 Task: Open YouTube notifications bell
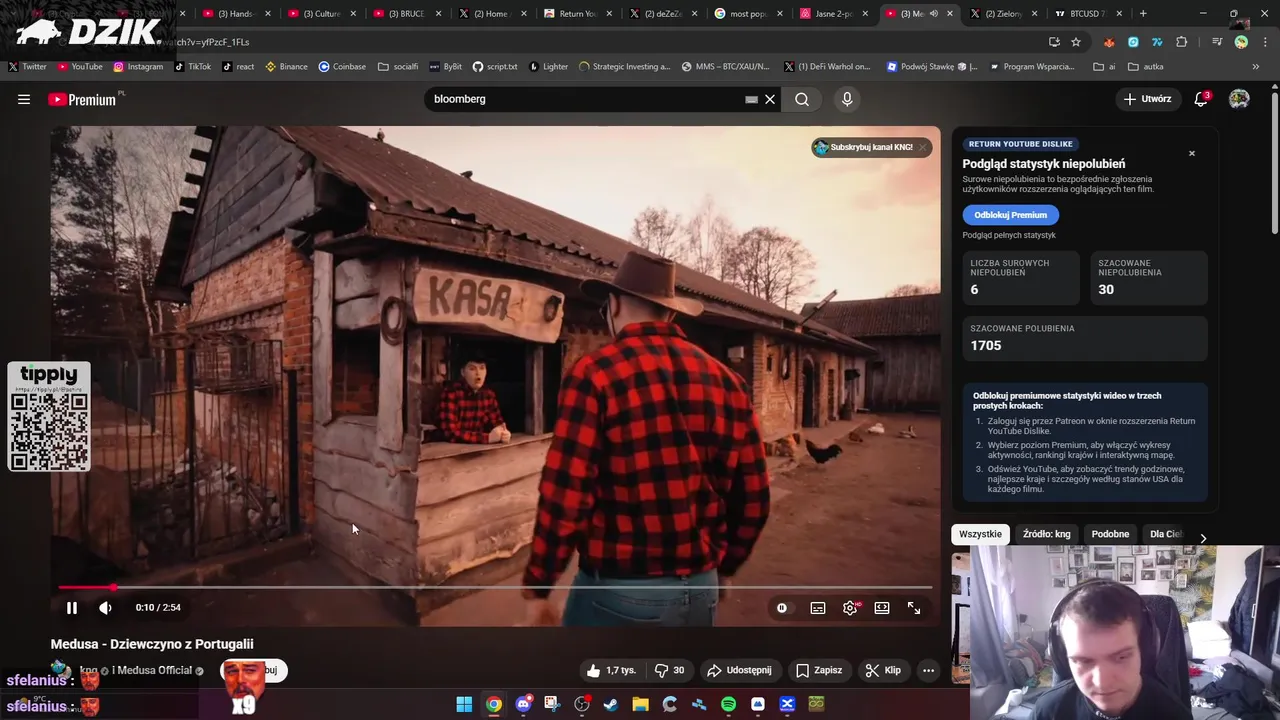(1201, 99)
